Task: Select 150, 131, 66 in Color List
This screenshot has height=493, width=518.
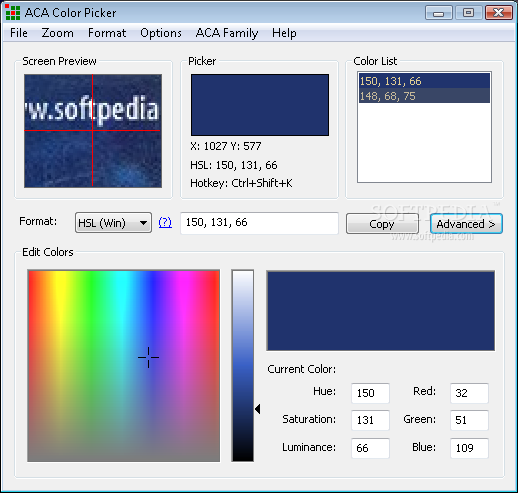Action: [x=424, y=81]
